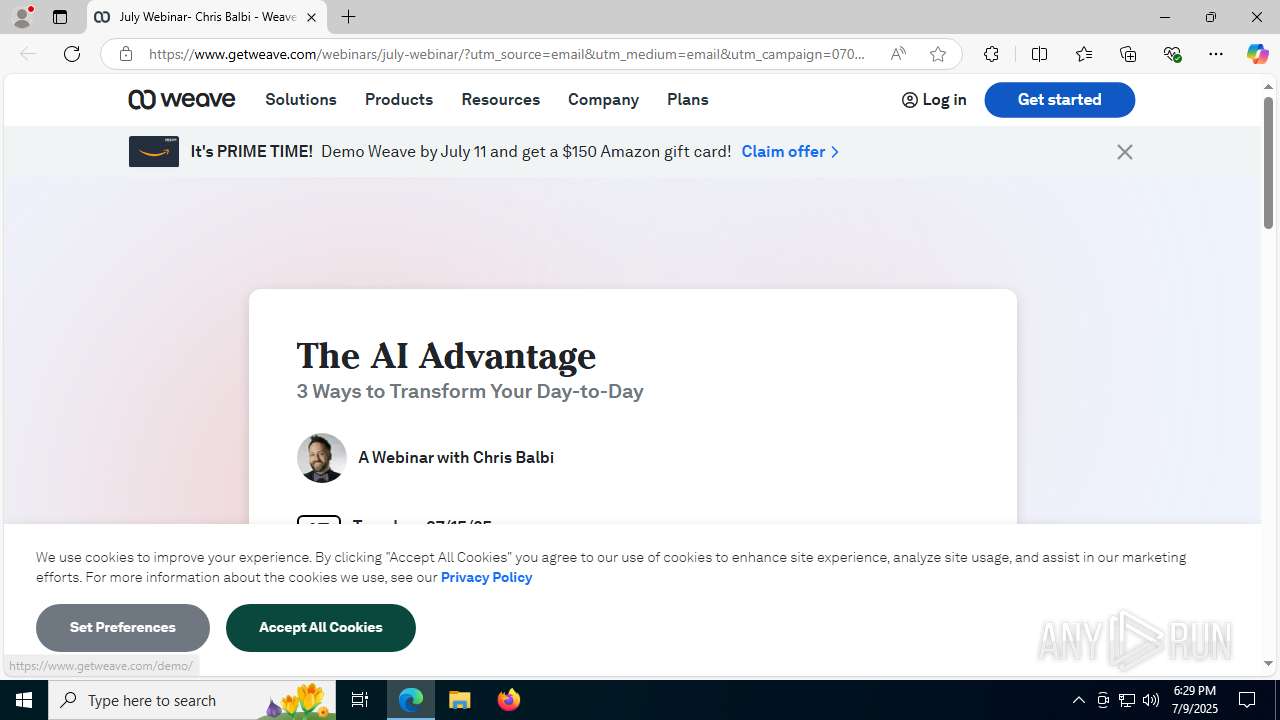Click the address bar URL

[x=507, y=54]
